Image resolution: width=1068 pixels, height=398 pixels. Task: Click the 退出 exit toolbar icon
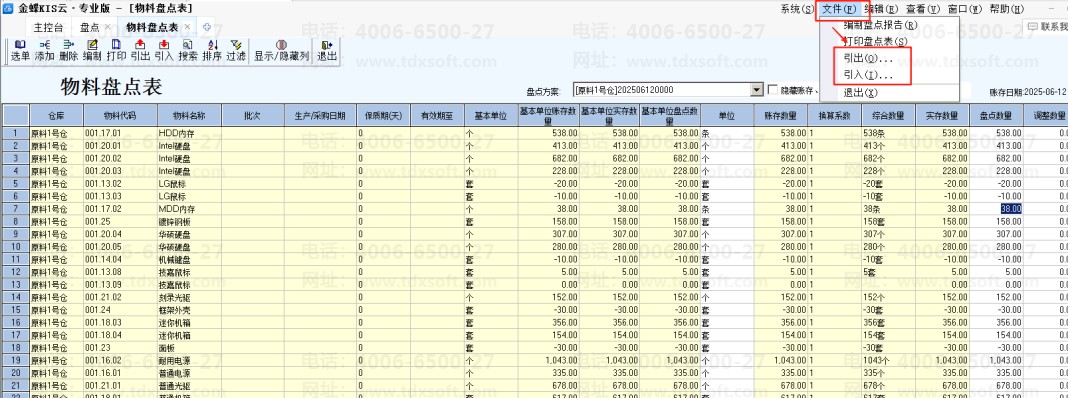tap(327, 50)
